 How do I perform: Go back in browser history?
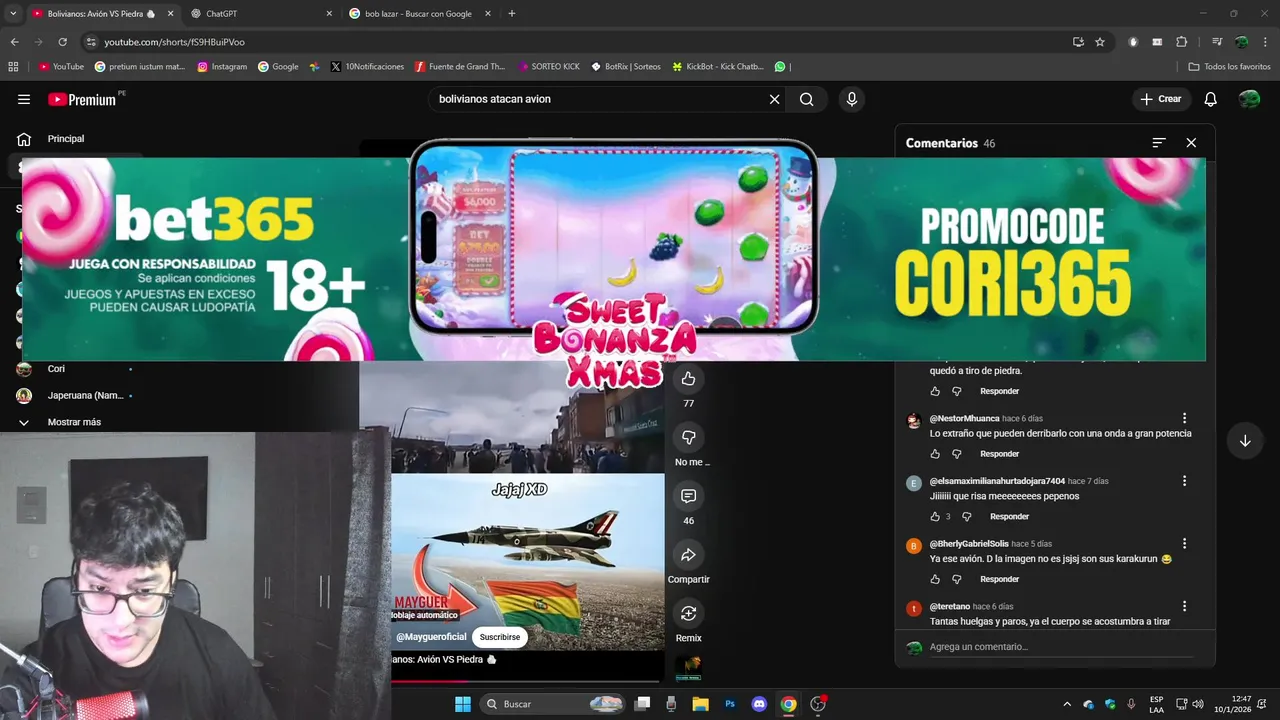(14, 42)
